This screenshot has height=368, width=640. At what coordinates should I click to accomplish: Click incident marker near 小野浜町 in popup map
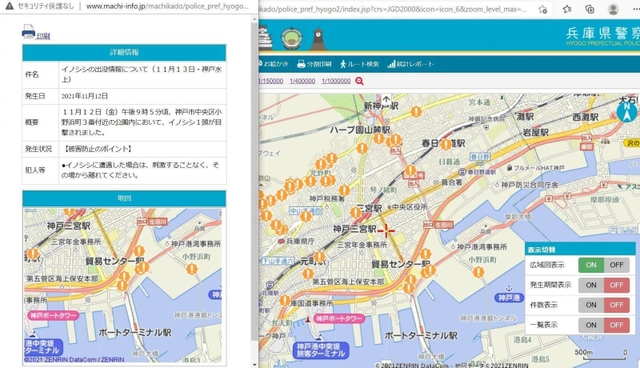[x=192, y=269]
